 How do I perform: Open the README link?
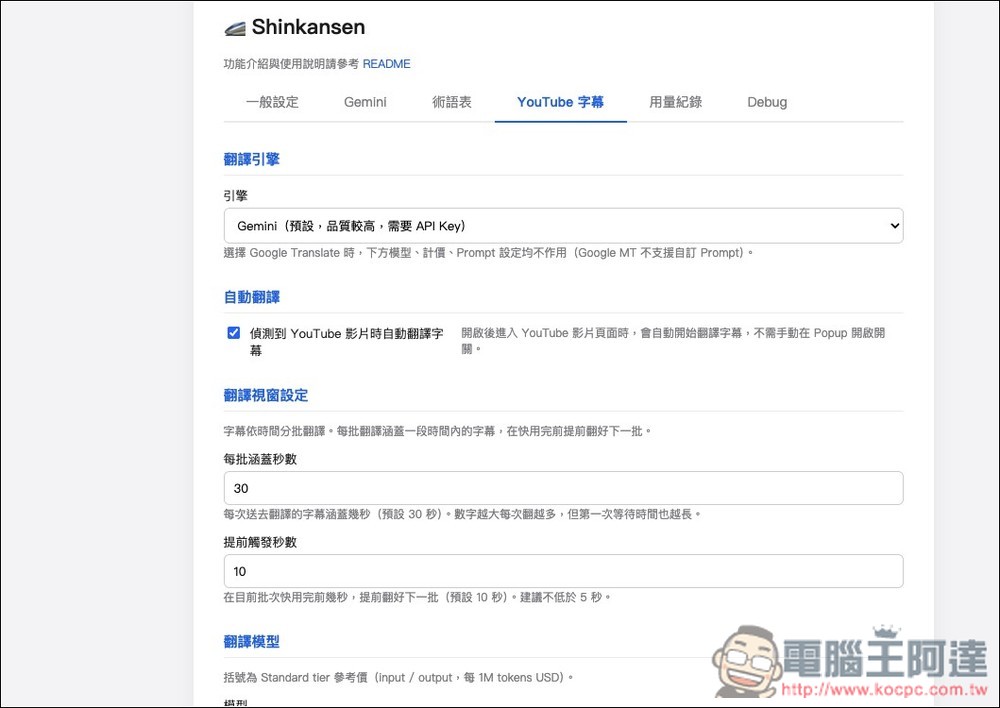click(386, 63)
